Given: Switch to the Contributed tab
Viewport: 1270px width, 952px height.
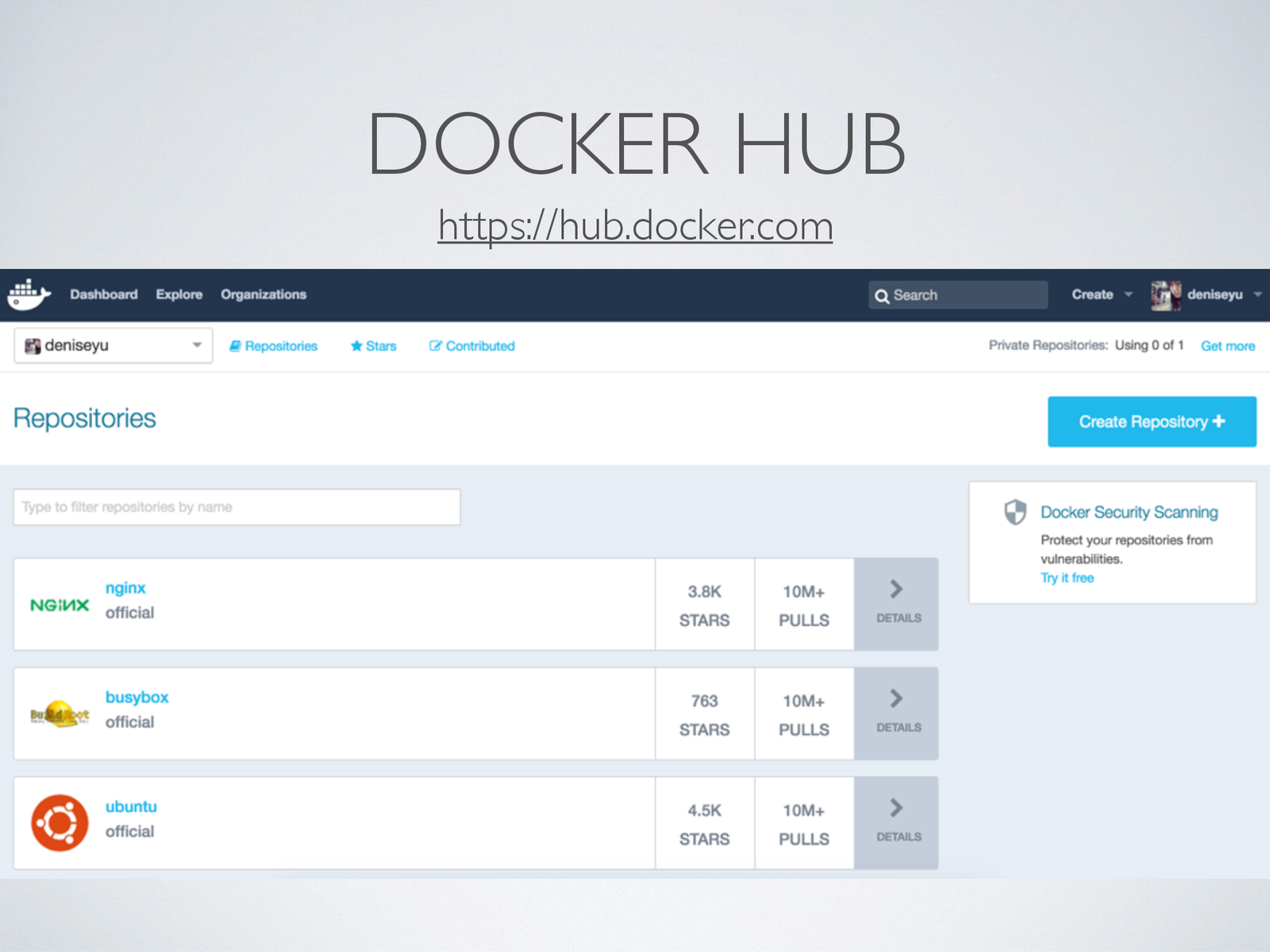Looking at the screenshot, I should coord(471,346).
